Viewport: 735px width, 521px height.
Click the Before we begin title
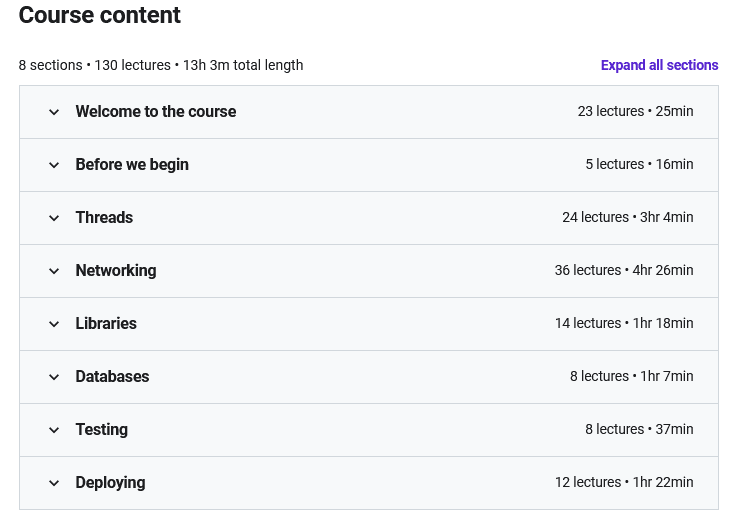[132, 165]
